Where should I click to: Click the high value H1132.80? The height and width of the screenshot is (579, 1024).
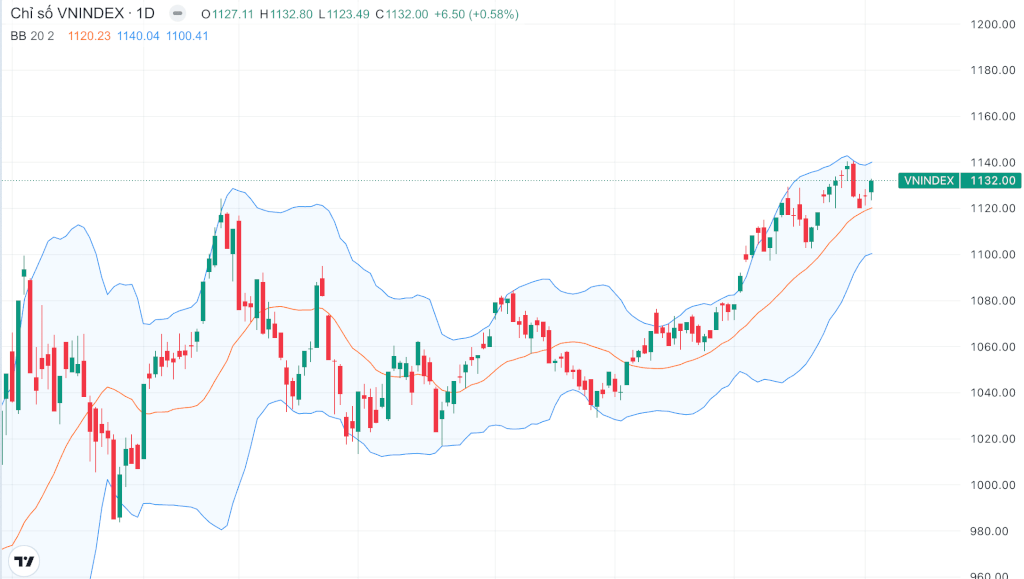(x=286, y=14)
